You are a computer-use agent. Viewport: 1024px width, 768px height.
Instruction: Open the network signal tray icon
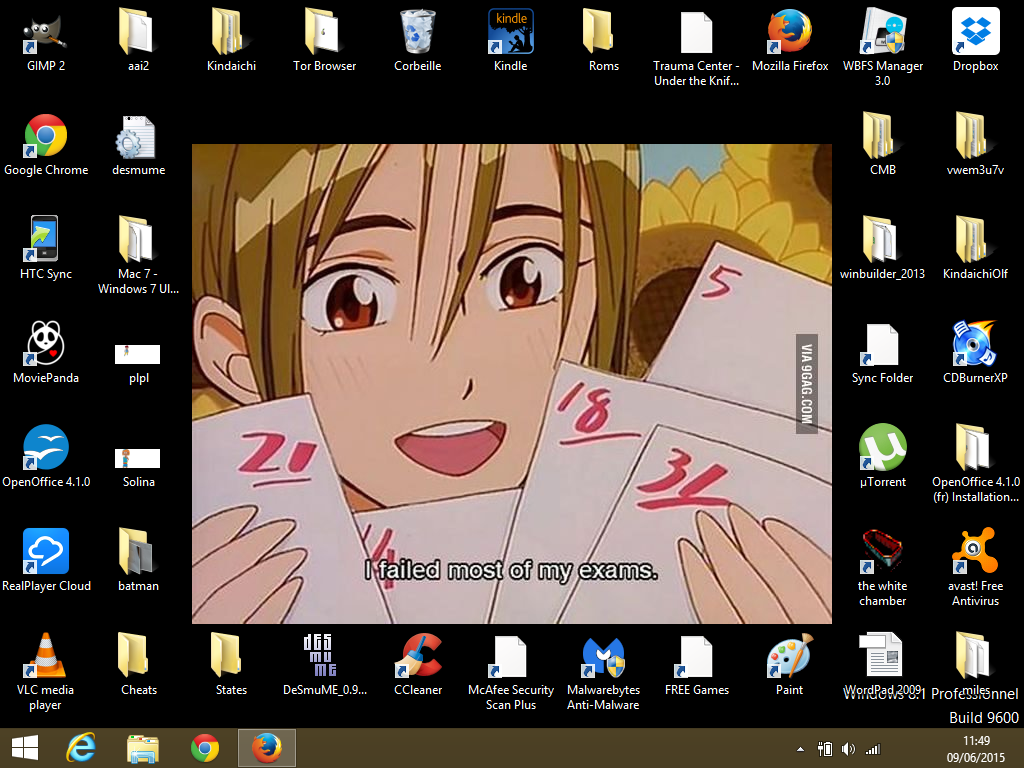tap(872, 749)
